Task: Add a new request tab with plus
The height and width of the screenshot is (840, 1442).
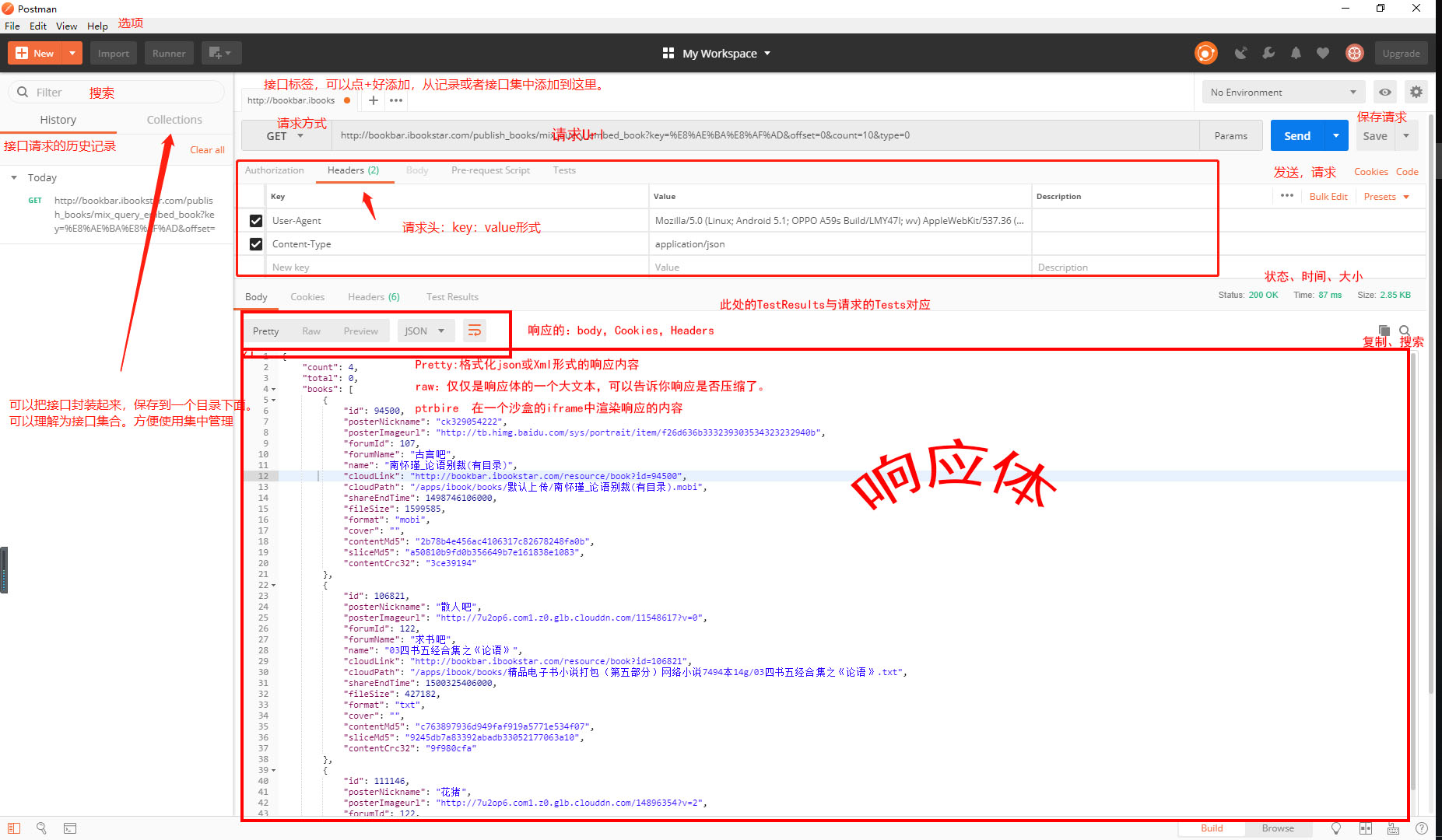Action: pyautogui.click(x=374, y=100)
